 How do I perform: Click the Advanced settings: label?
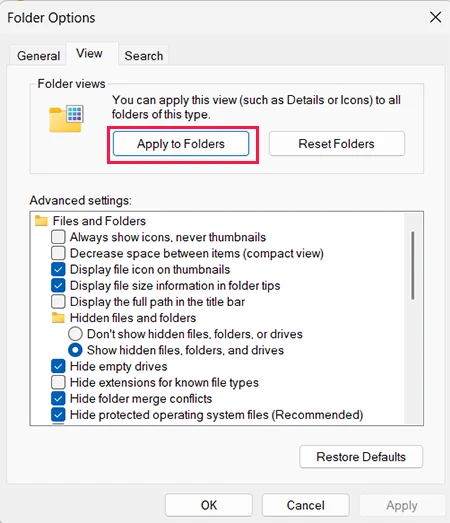[x=81, y=200]
